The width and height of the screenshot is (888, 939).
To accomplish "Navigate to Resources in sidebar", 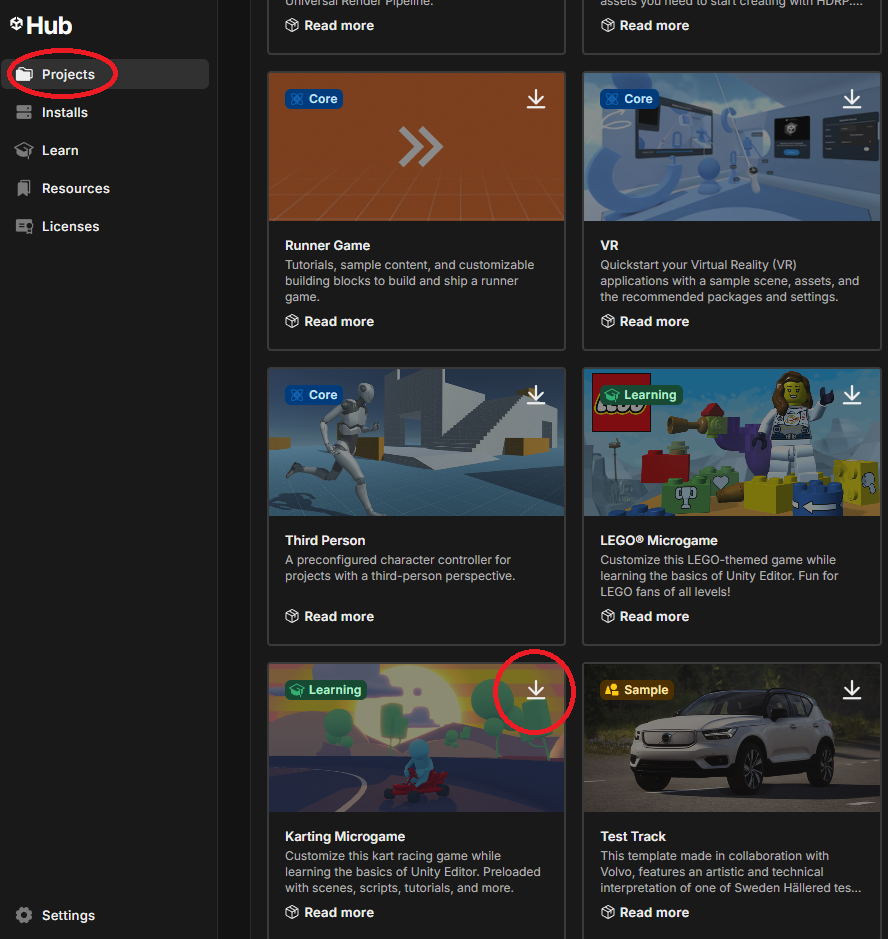I will click(x=75, y=188).
